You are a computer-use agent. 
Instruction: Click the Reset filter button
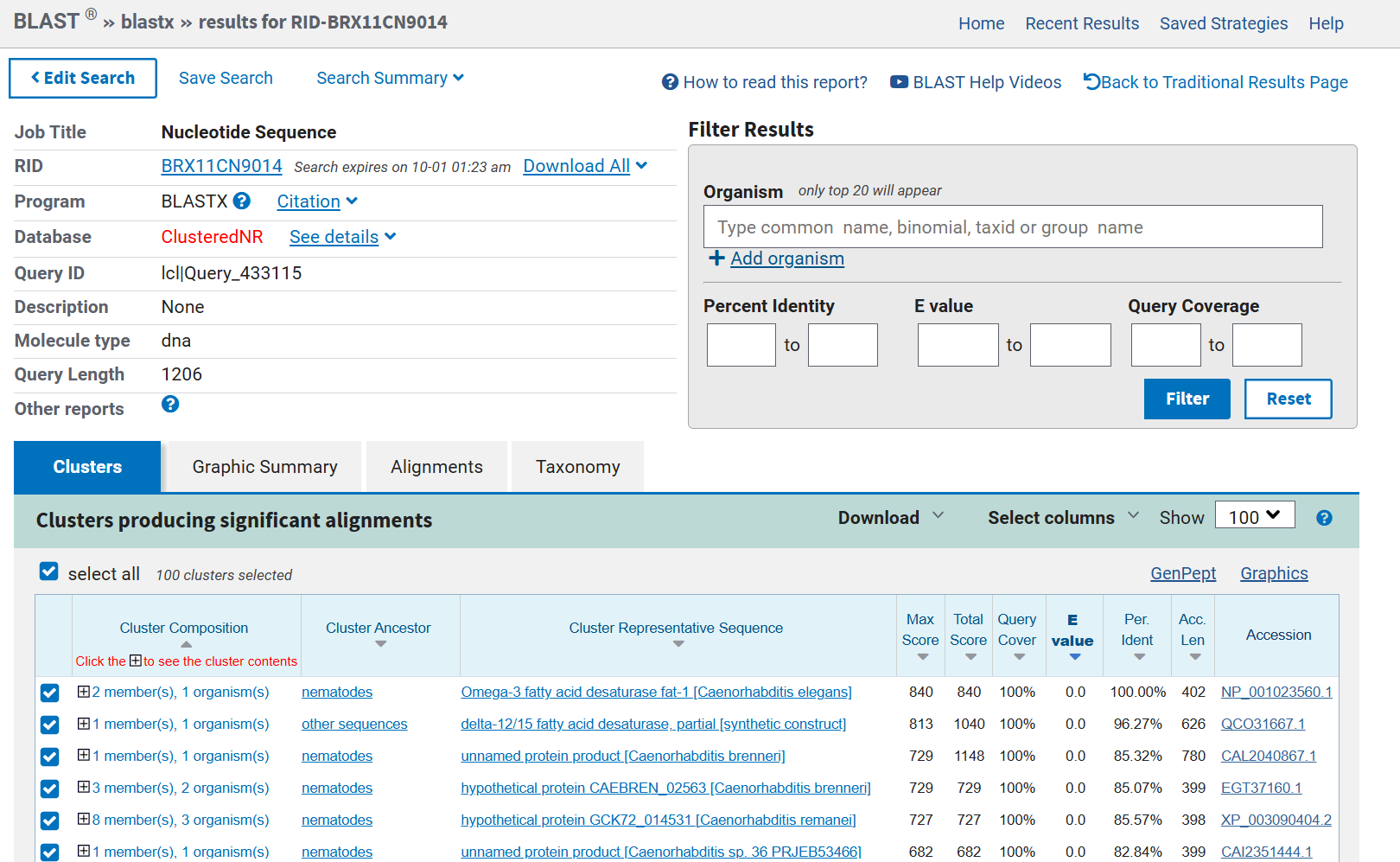1289,399
